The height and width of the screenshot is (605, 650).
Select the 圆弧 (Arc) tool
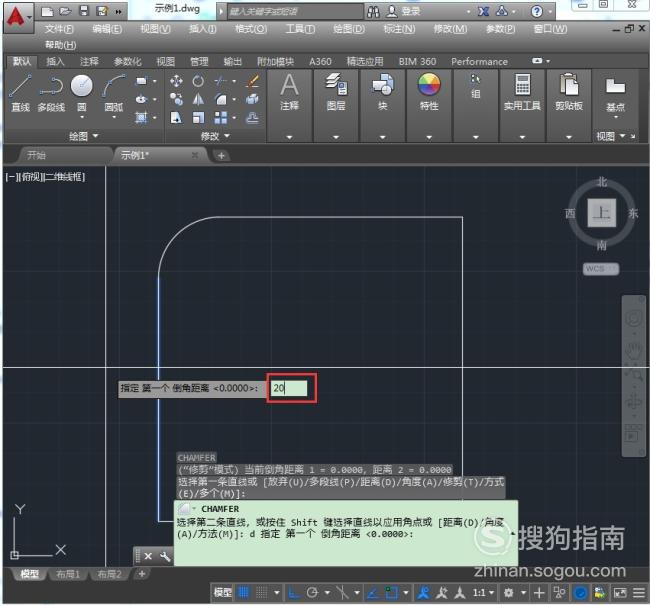click(114, 93)
